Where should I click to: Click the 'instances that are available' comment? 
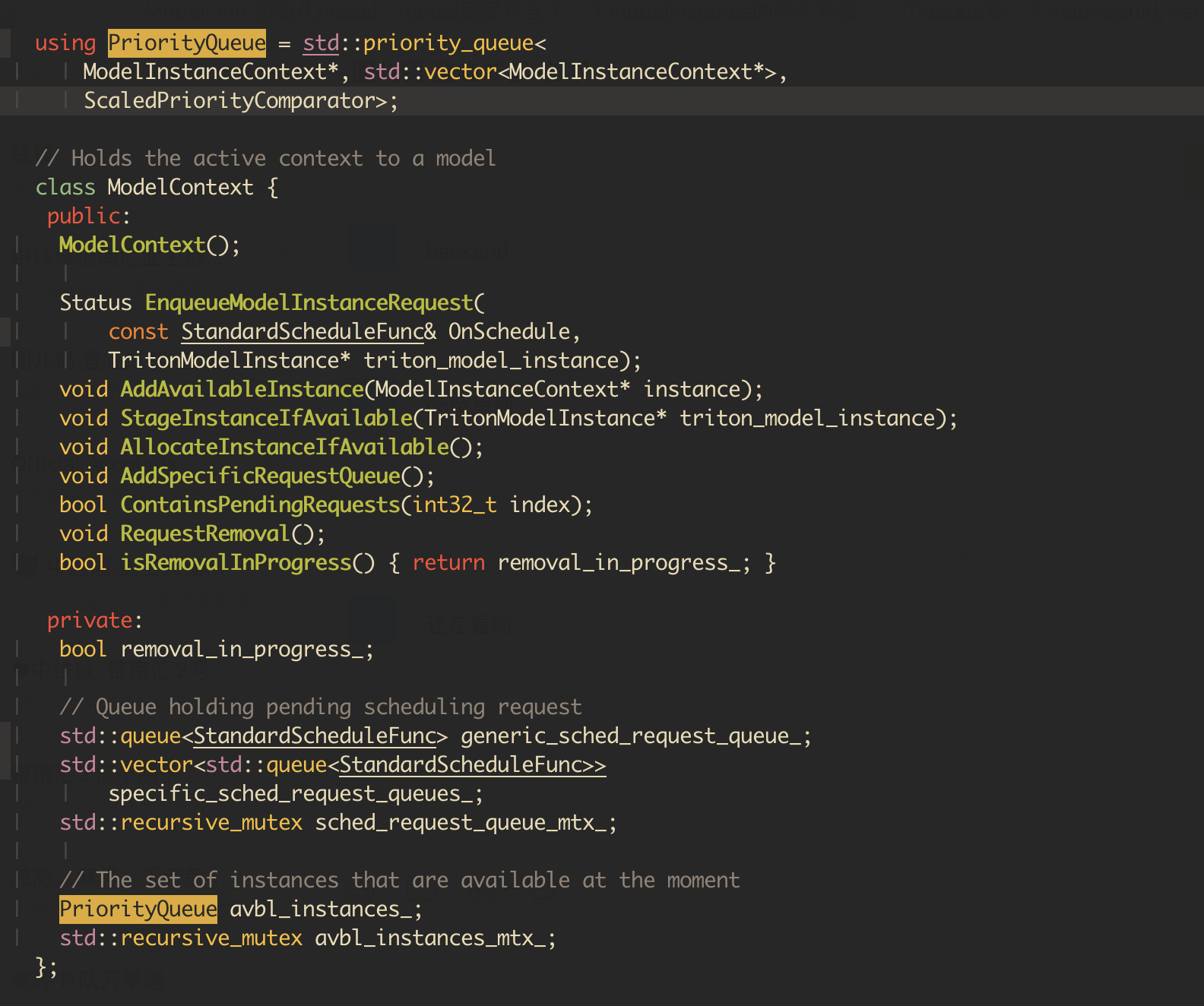[x=400, y=881]
